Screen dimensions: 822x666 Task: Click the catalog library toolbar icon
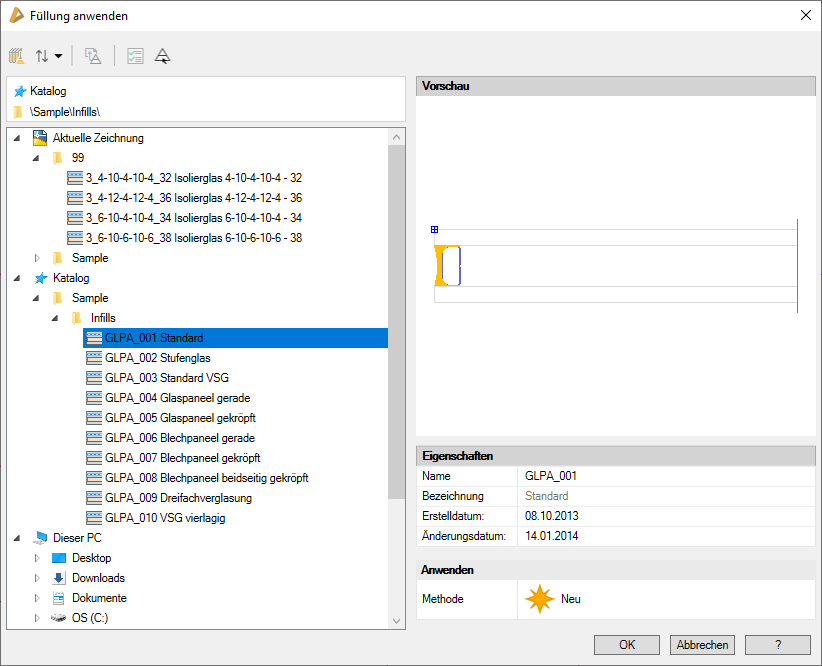tap(16, 56)
